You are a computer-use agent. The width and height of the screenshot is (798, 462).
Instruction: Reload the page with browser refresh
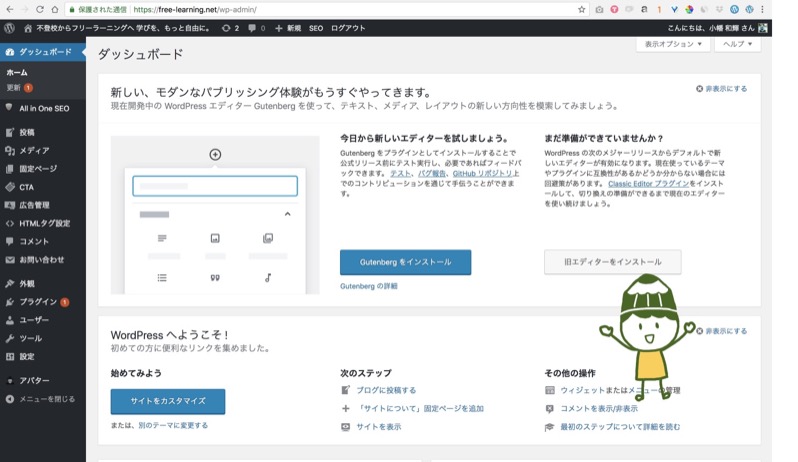(x=39, y=10)
